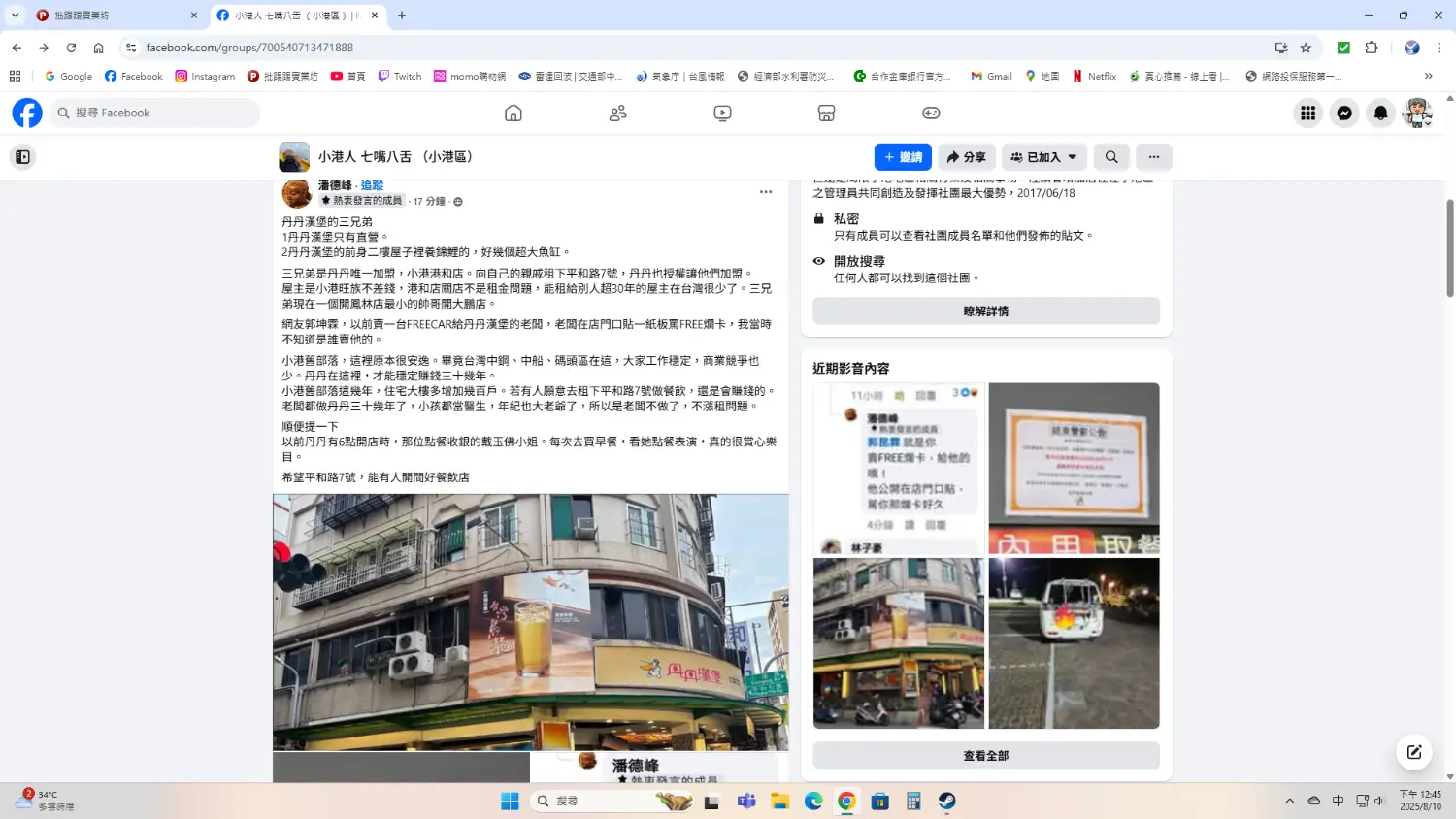
Task: Open the group's search magnifier
Action: click(1110, 156)
